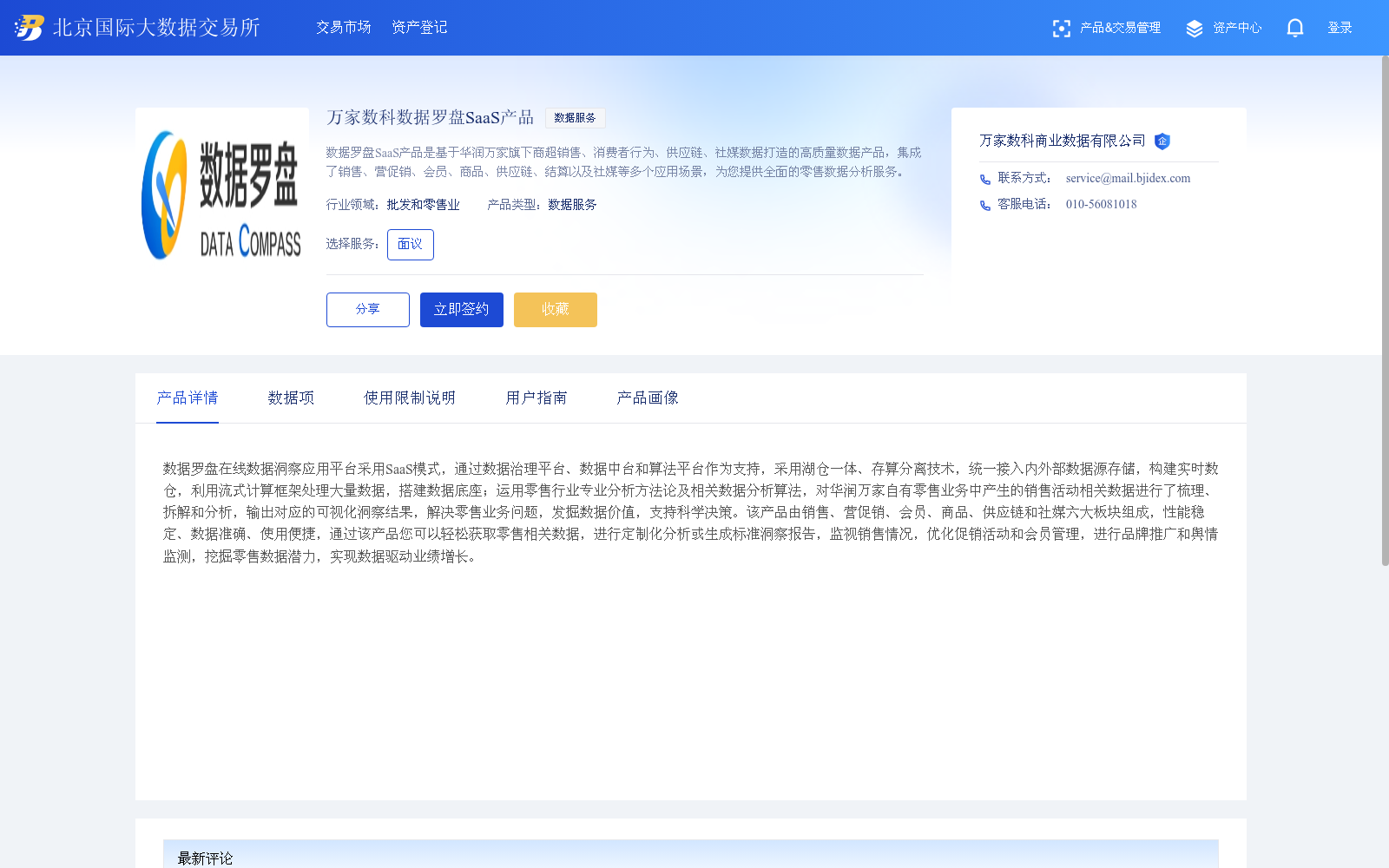Click the Beijing data exchange logo icon
The image size is (1389, 868).
[30, 28]
